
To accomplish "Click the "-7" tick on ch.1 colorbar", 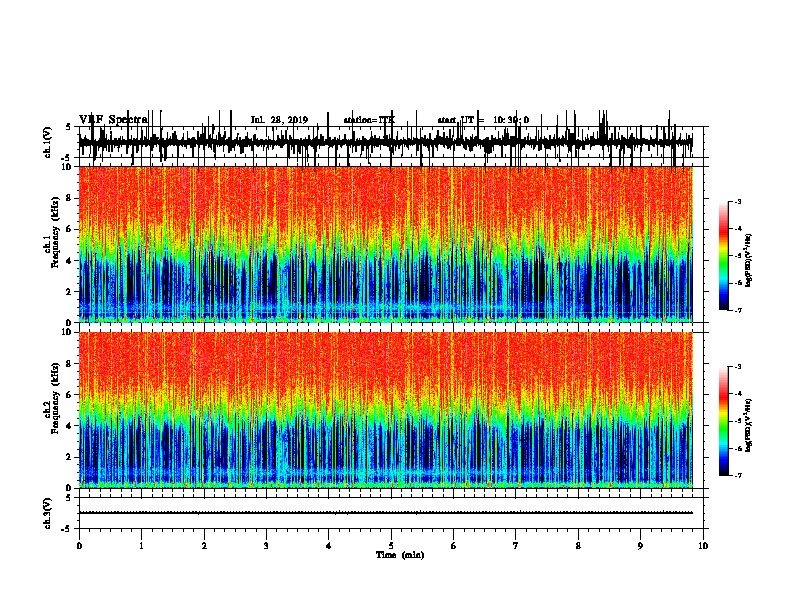I will pyautogui.click(x=738, y=310).
